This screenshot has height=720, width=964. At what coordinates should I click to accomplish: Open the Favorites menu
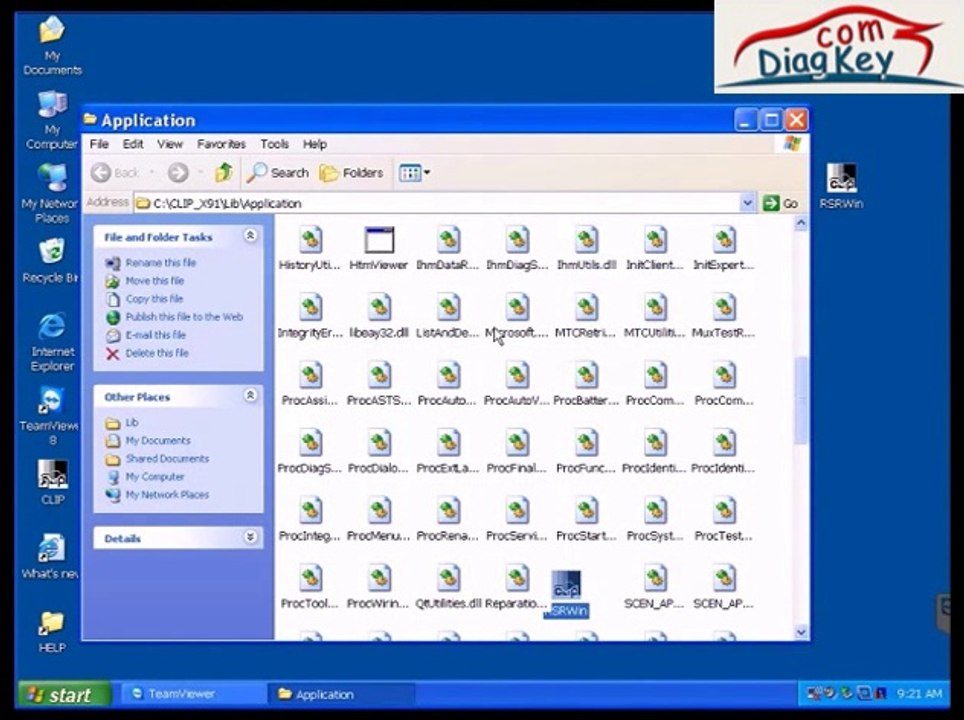pyautogui.click(x=221, y=144)
